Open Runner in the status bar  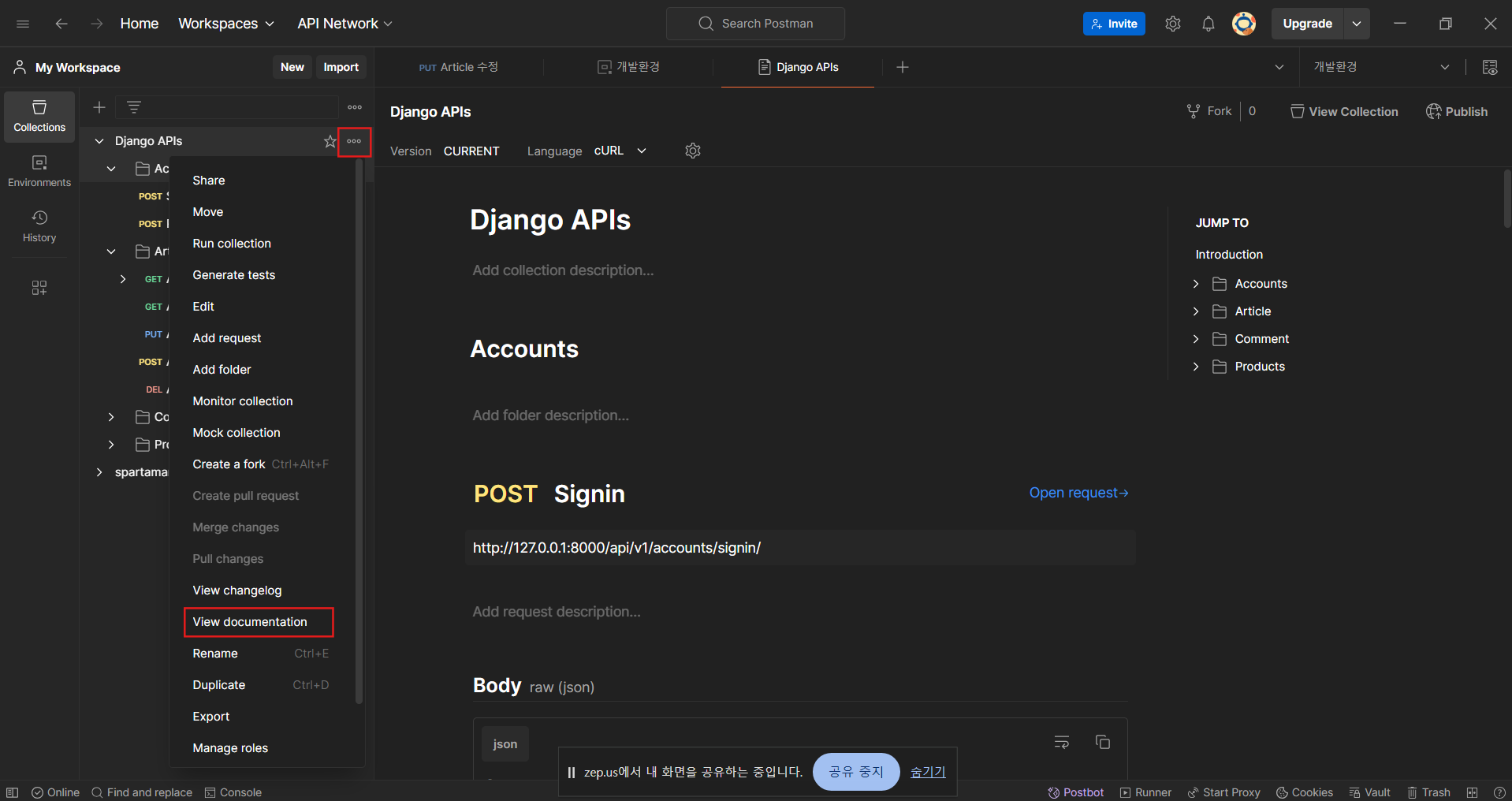[1145, 792]
